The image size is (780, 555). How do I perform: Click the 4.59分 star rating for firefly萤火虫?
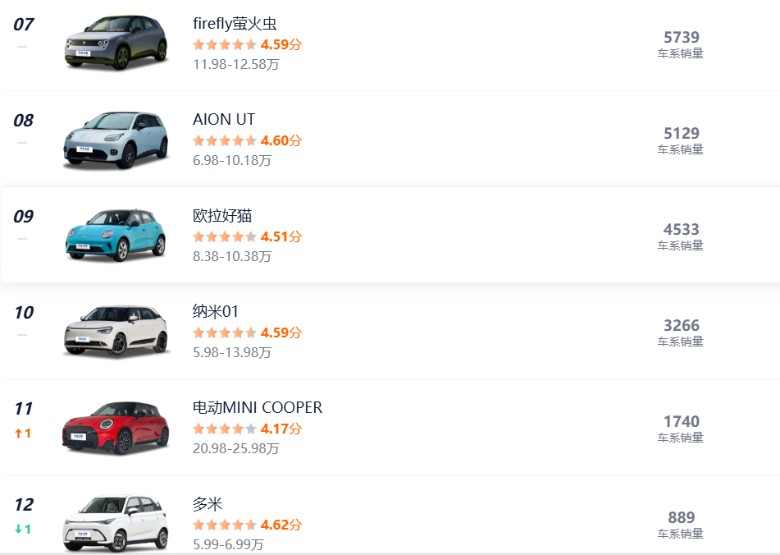click(x=225, y=44)
